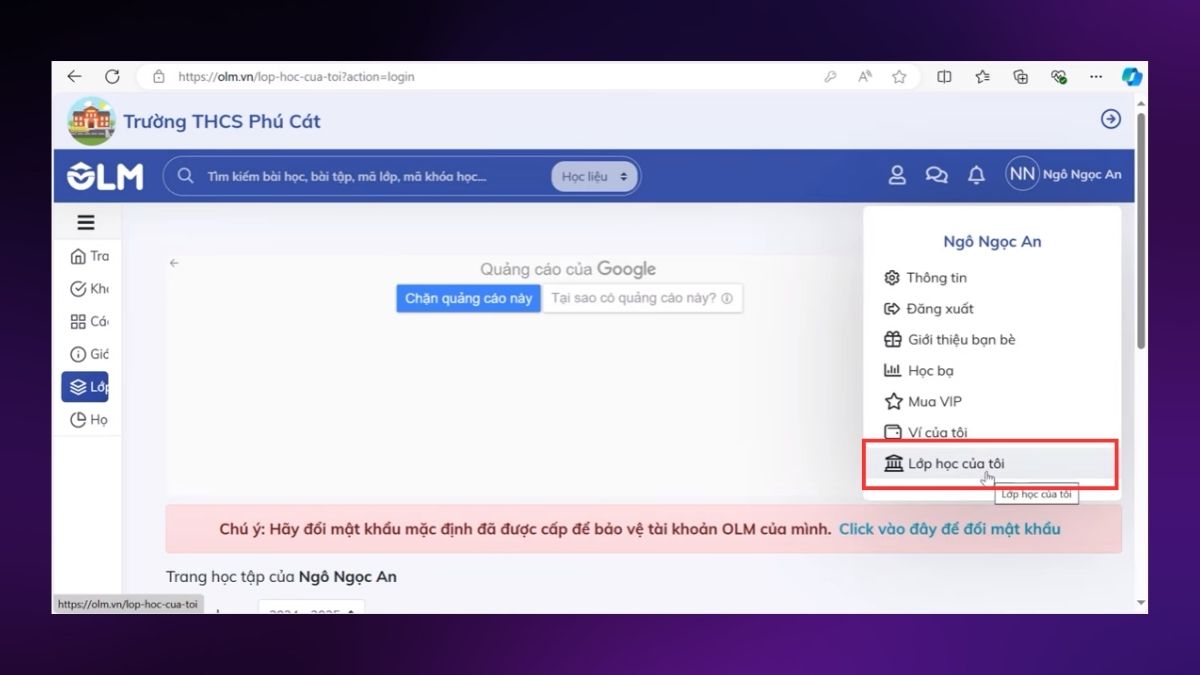Follow the Click vào đây để đổi mật khẩu link
This screenshot has height=675, width=1200.
[949, 529]
